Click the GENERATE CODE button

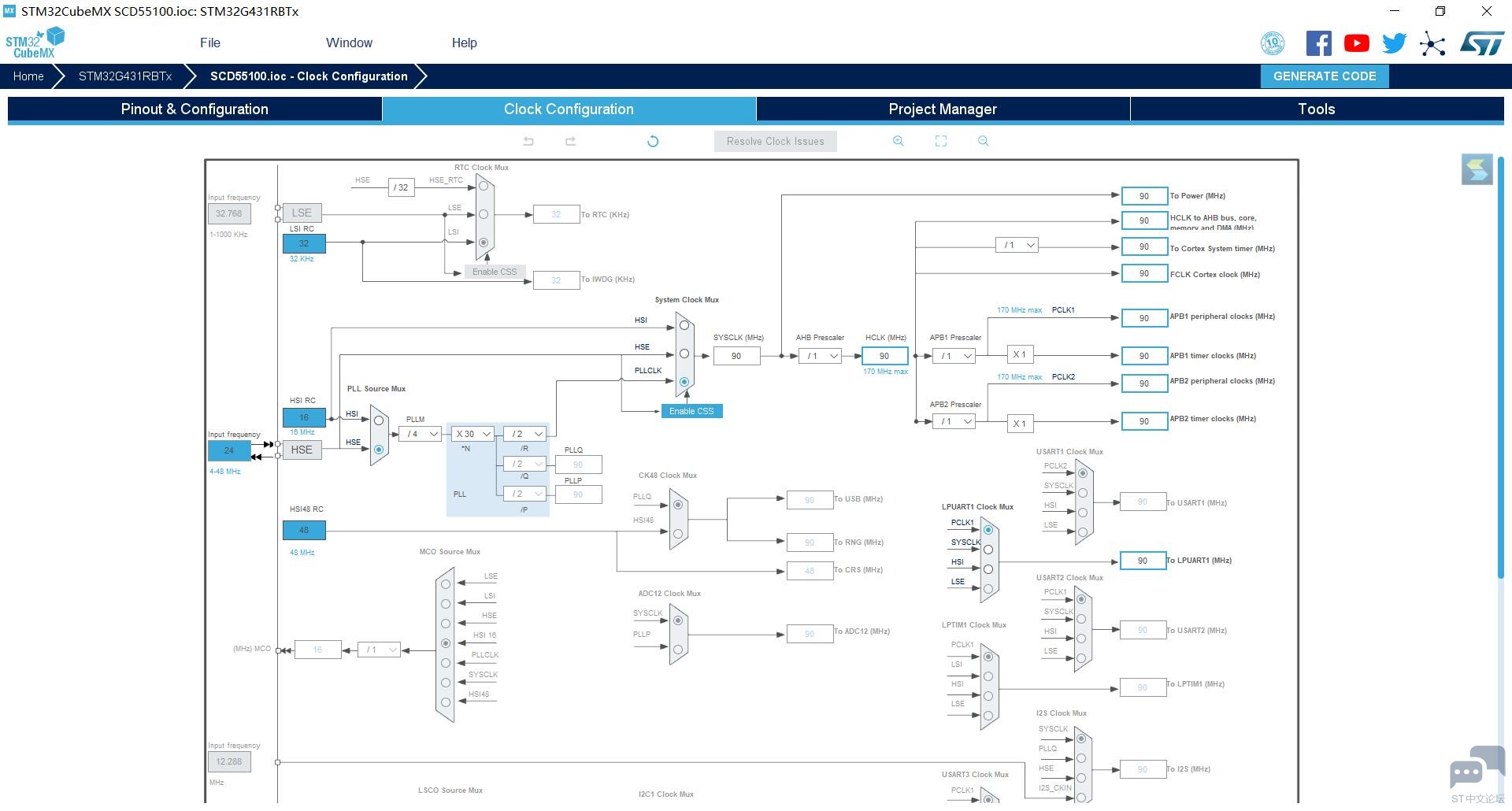click(x=1325, y=76)
